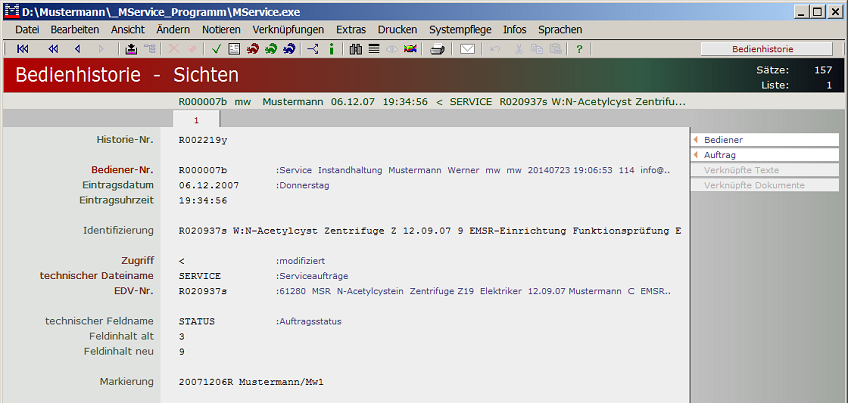This screenshot has width=848, height=403.
Task: Click the Feldinhalt neu value 9
Action: [x=182, y=352]
